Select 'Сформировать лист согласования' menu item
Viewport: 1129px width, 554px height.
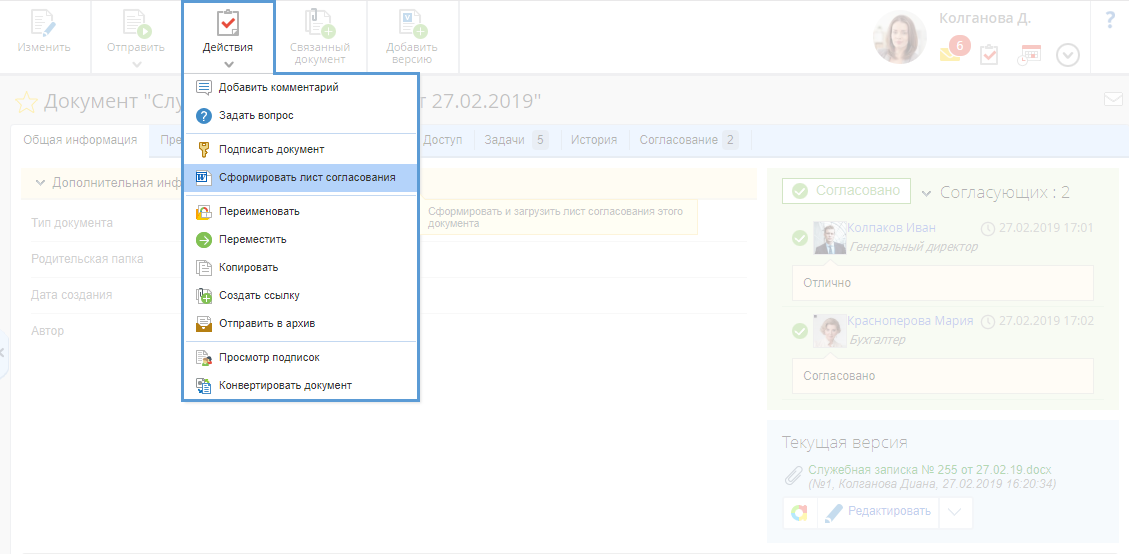(x=306, y=178)
